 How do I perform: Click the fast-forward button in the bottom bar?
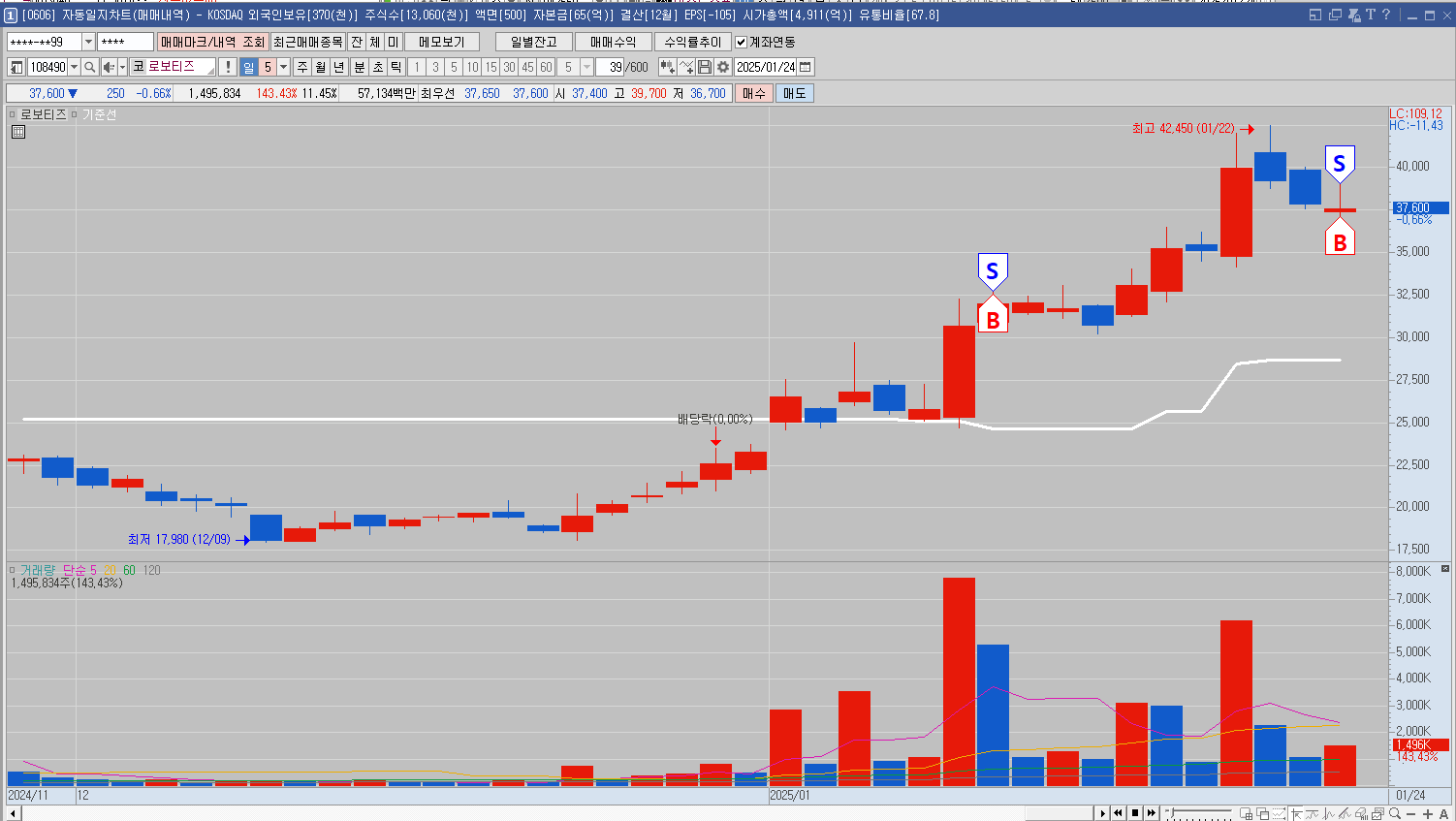coord(1151,813)
